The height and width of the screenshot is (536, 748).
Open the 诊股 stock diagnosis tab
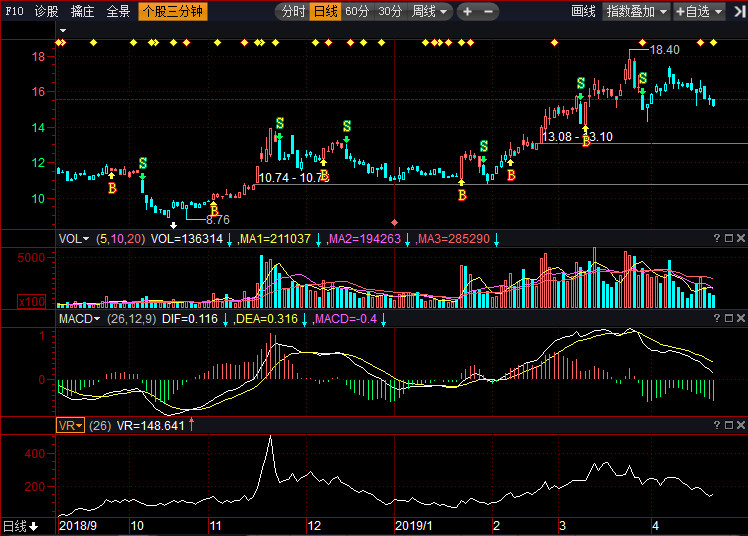click(x=46, y=11)
